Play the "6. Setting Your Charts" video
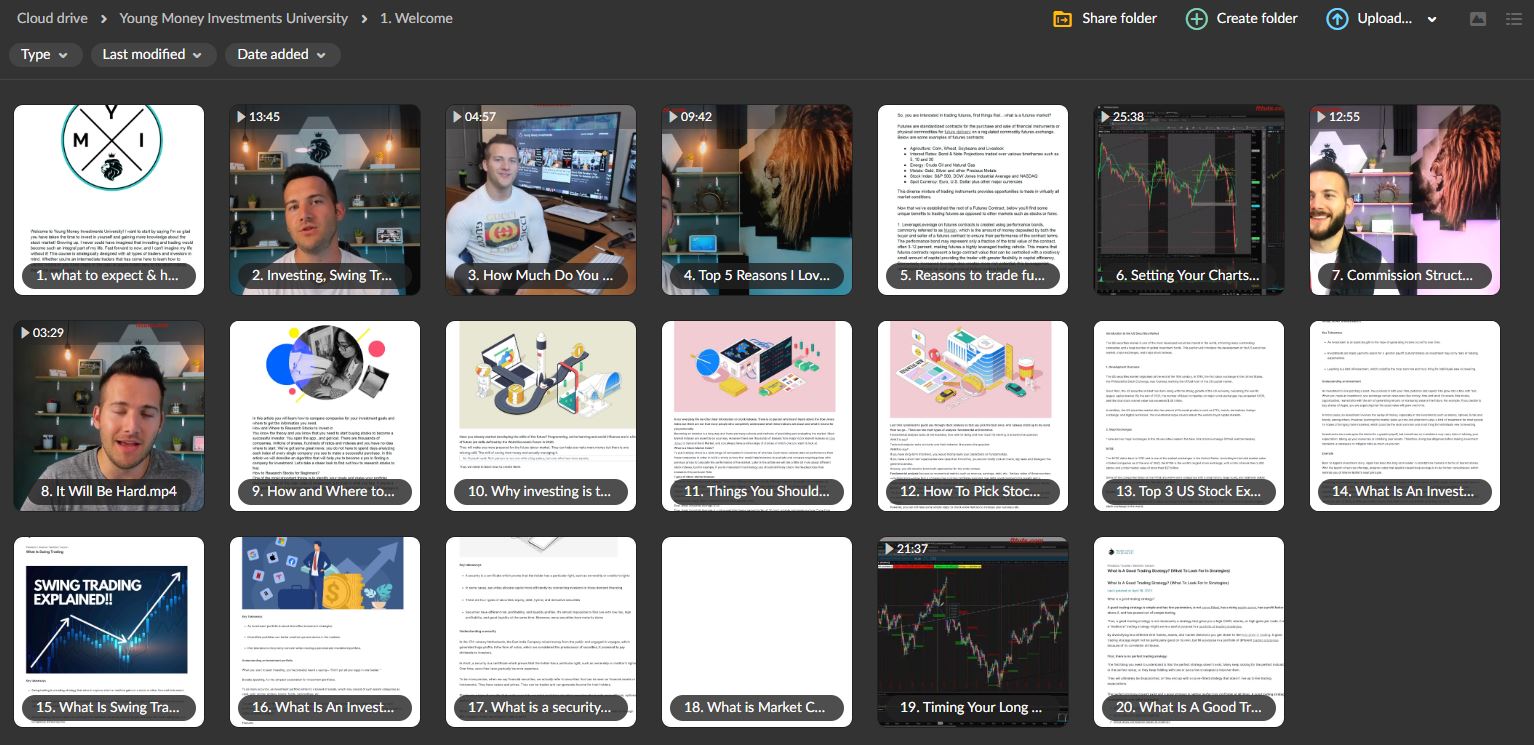This screenshot has height=745, width=1534. (x=1188, y=200)
